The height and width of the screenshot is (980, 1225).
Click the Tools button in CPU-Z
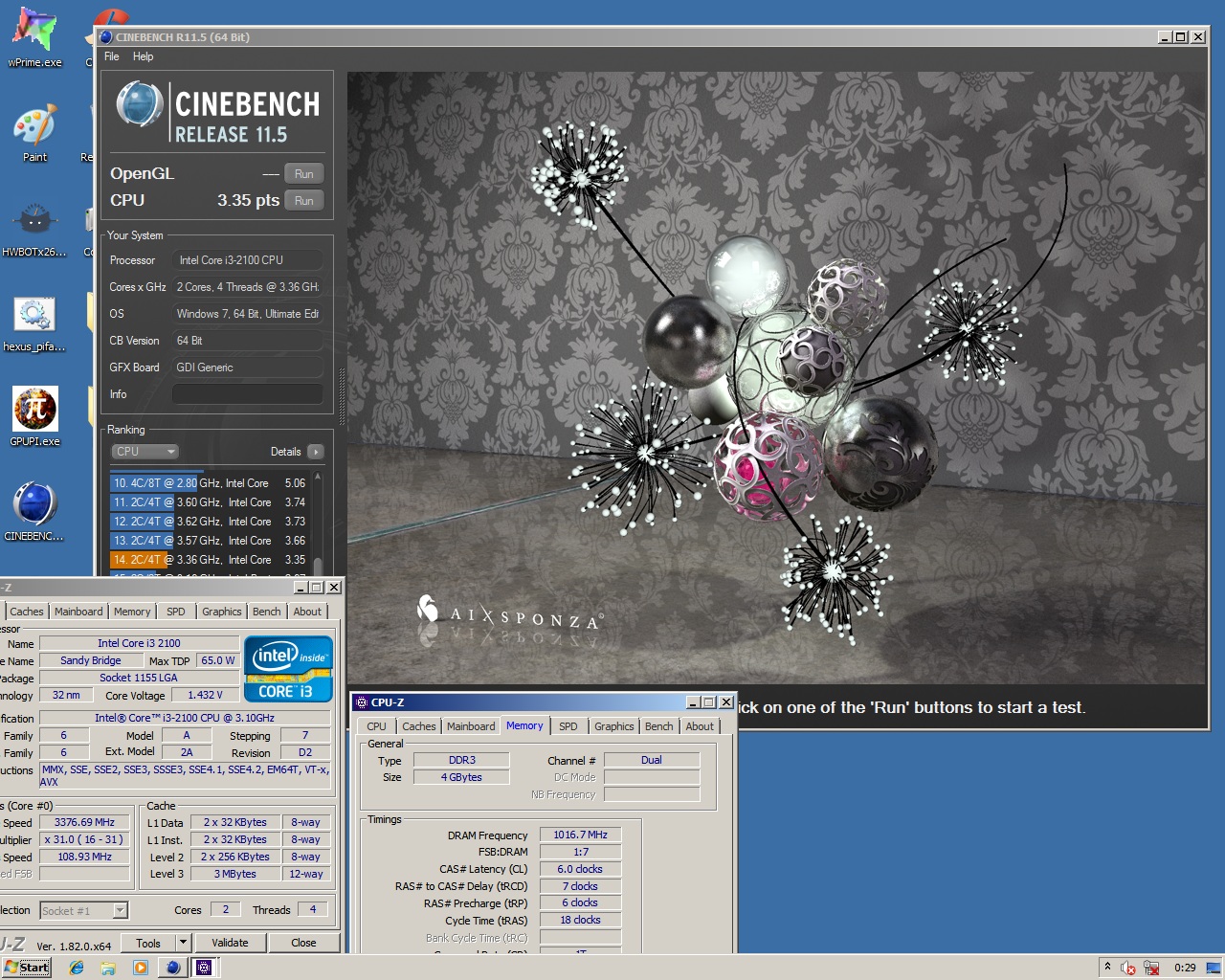tap(148, 943)
